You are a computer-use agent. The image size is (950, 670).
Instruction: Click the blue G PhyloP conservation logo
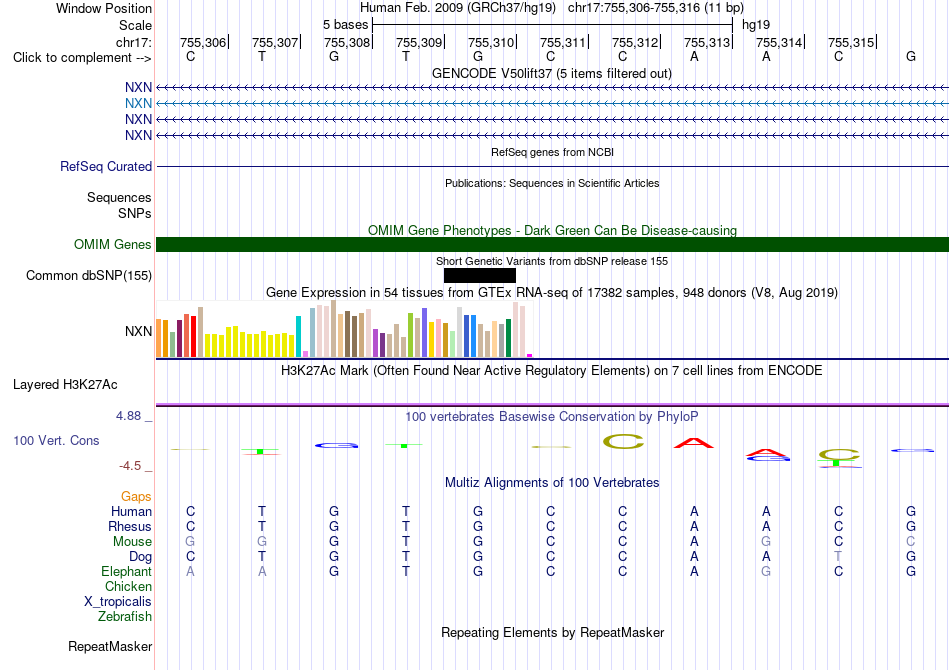(x=337, y=445)
